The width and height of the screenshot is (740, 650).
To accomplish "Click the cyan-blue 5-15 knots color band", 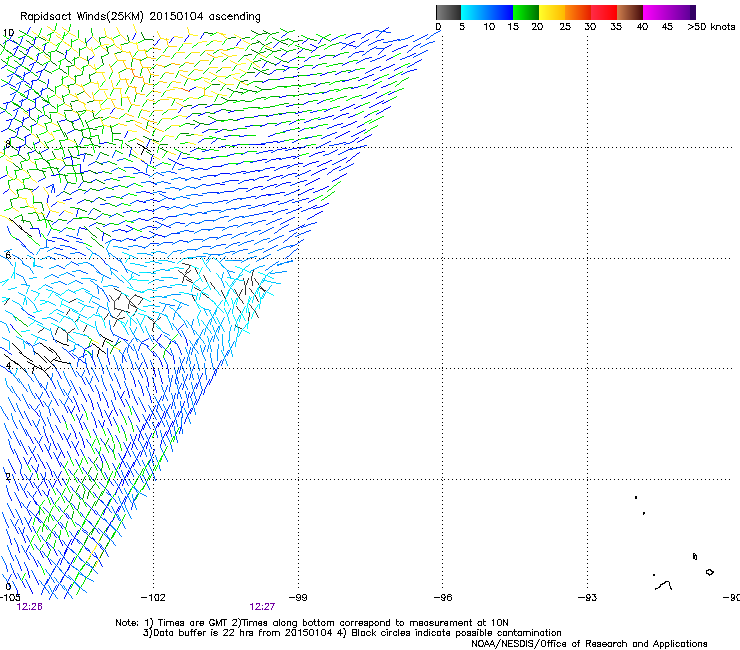I will [487, 12].
